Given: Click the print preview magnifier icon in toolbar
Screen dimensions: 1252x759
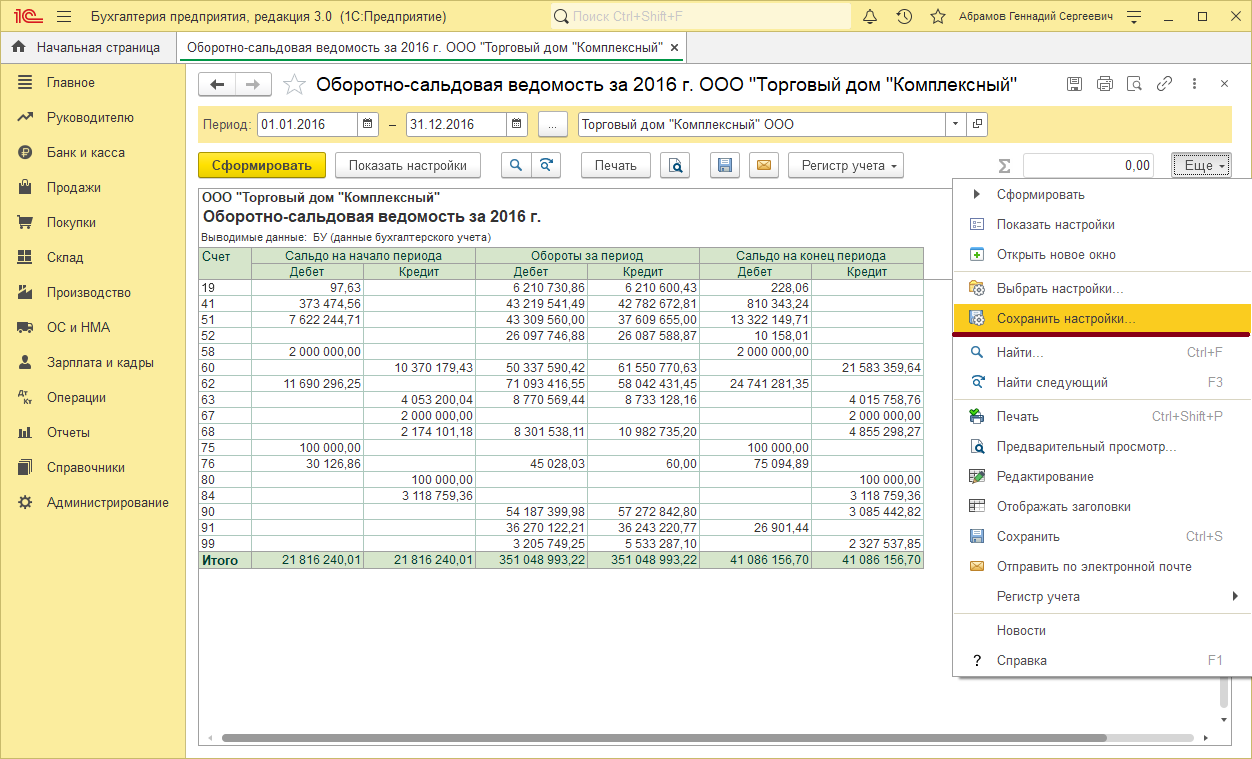Looking at the screenshot, I should (675, 166).
